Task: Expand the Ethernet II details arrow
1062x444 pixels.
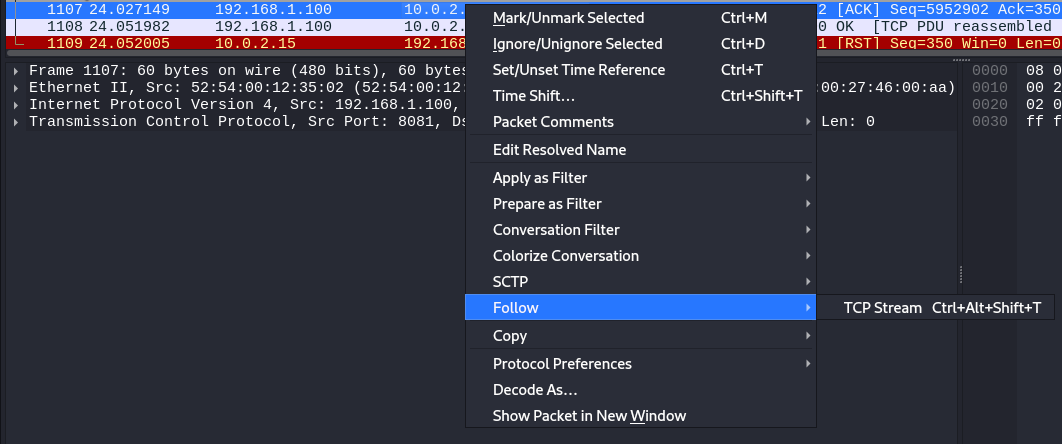Action: (16, 87)
